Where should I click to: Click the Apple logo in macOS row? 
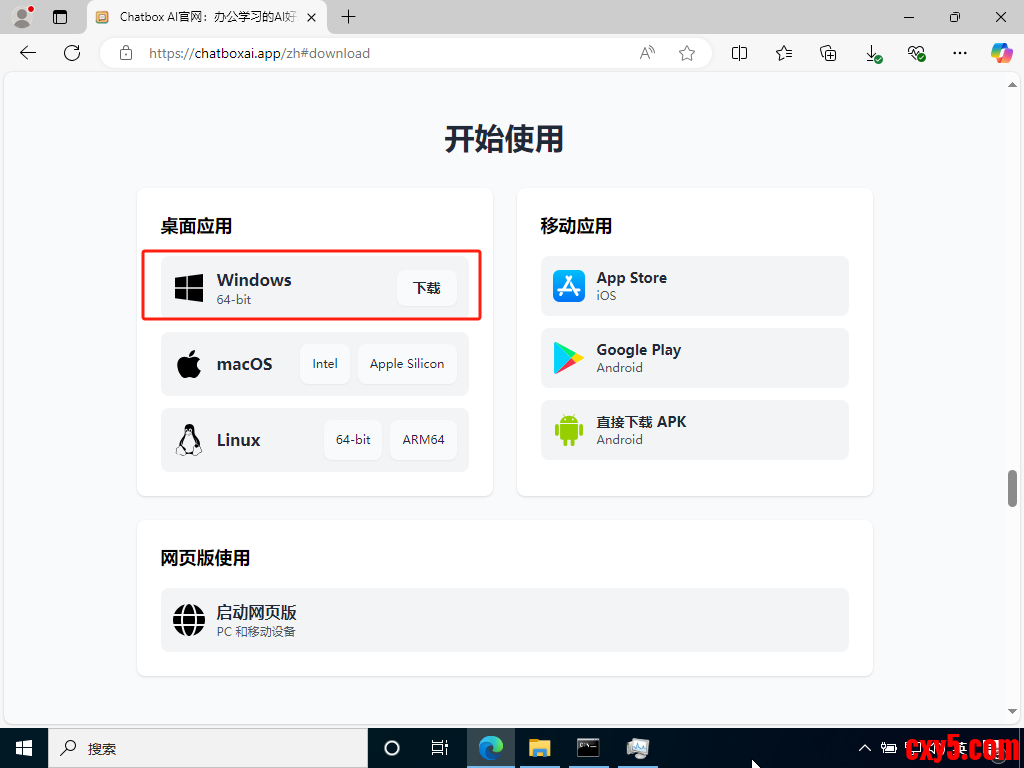coord(189,364)
